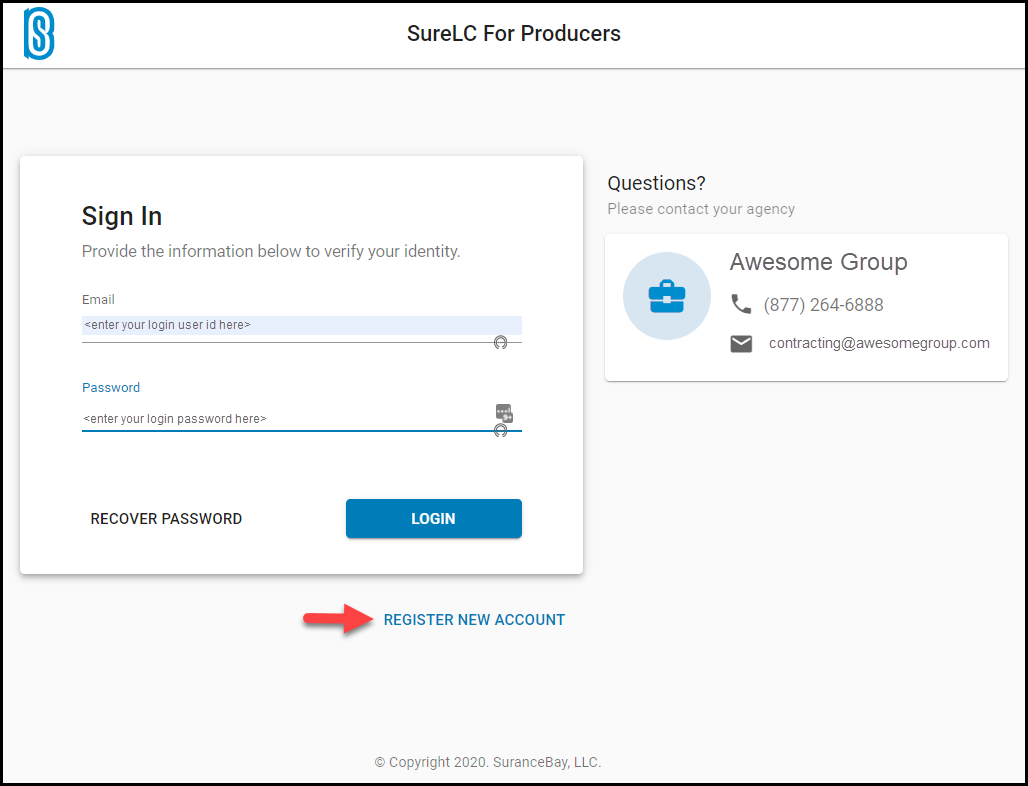The height and width of the screenshot is (786, 1028).
Task: Click 'Please contact your agency' text
Action: pos(701,209)
